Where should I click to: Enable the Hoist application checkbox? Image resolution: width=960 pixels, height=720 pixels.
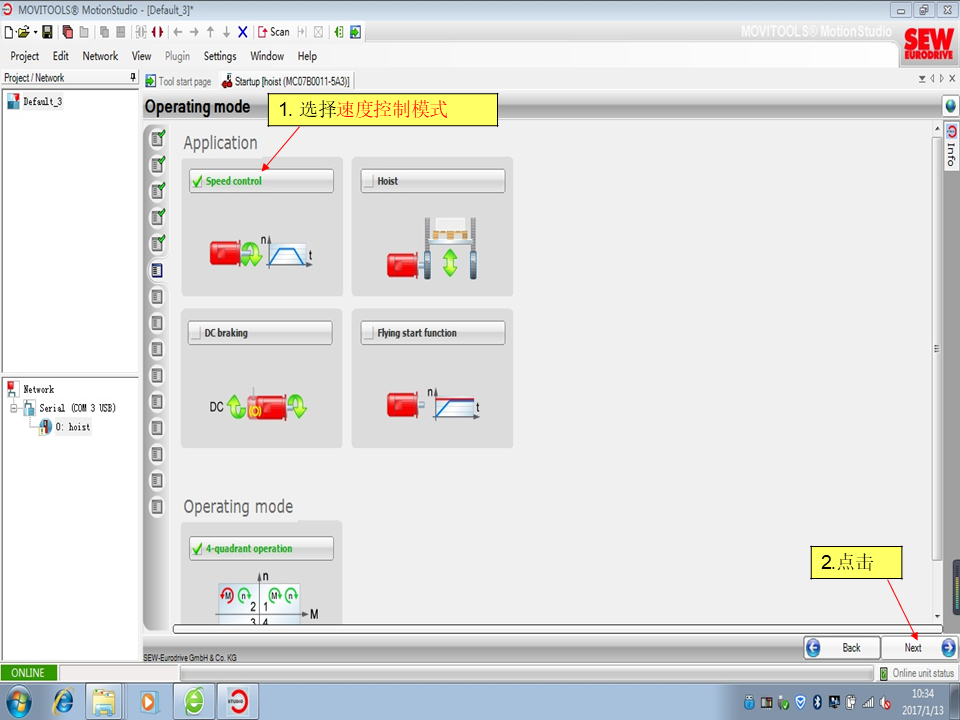pos(369,181)
